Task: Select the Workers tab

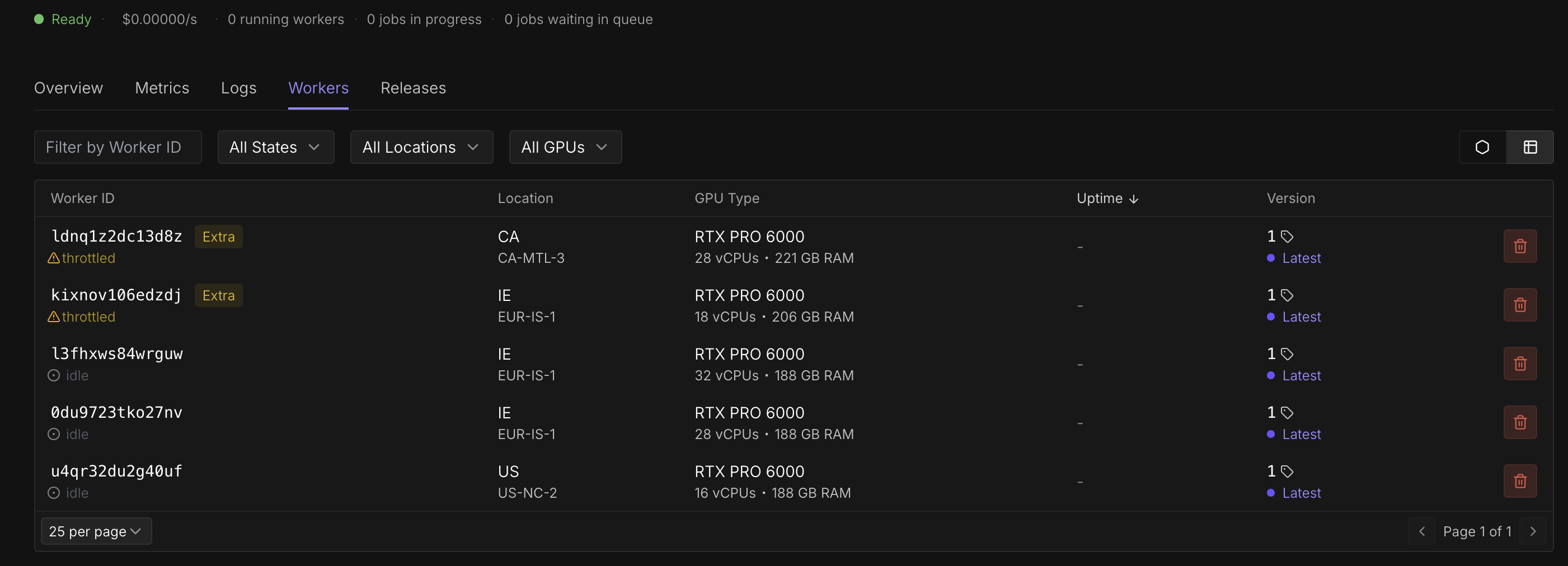Action: tap(318, 88)
